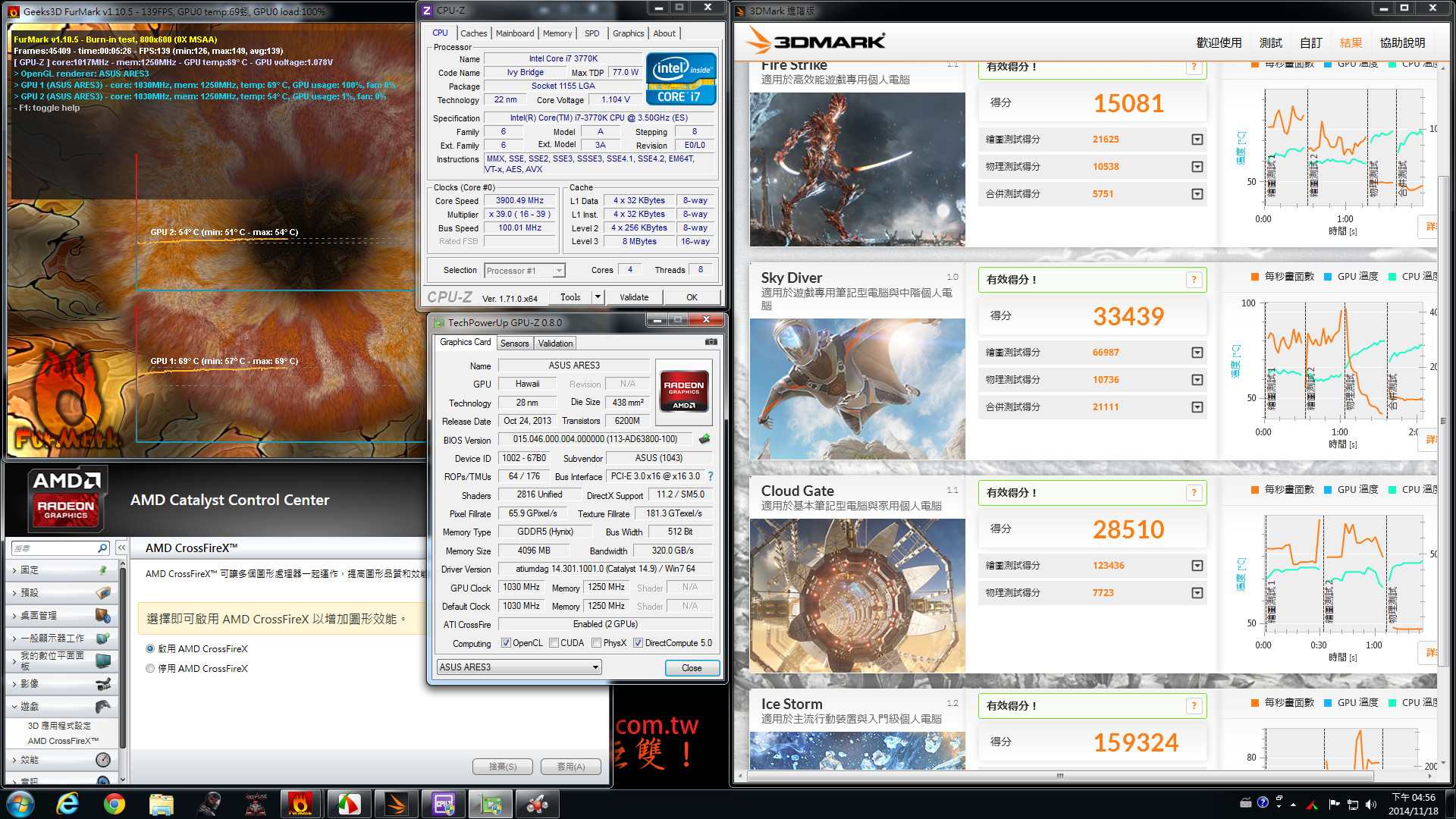Click the presets icon on the 預設 row
Screen dimensions: 1456x819
[103, 593]
